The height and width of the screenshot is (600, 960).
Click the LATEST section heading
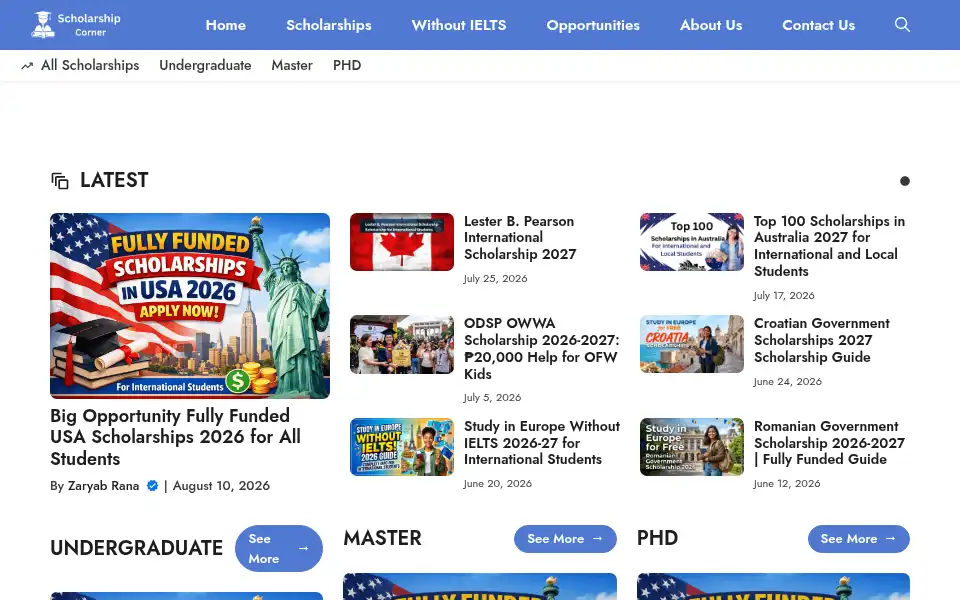pyautogui.click(x=114, y=180)
